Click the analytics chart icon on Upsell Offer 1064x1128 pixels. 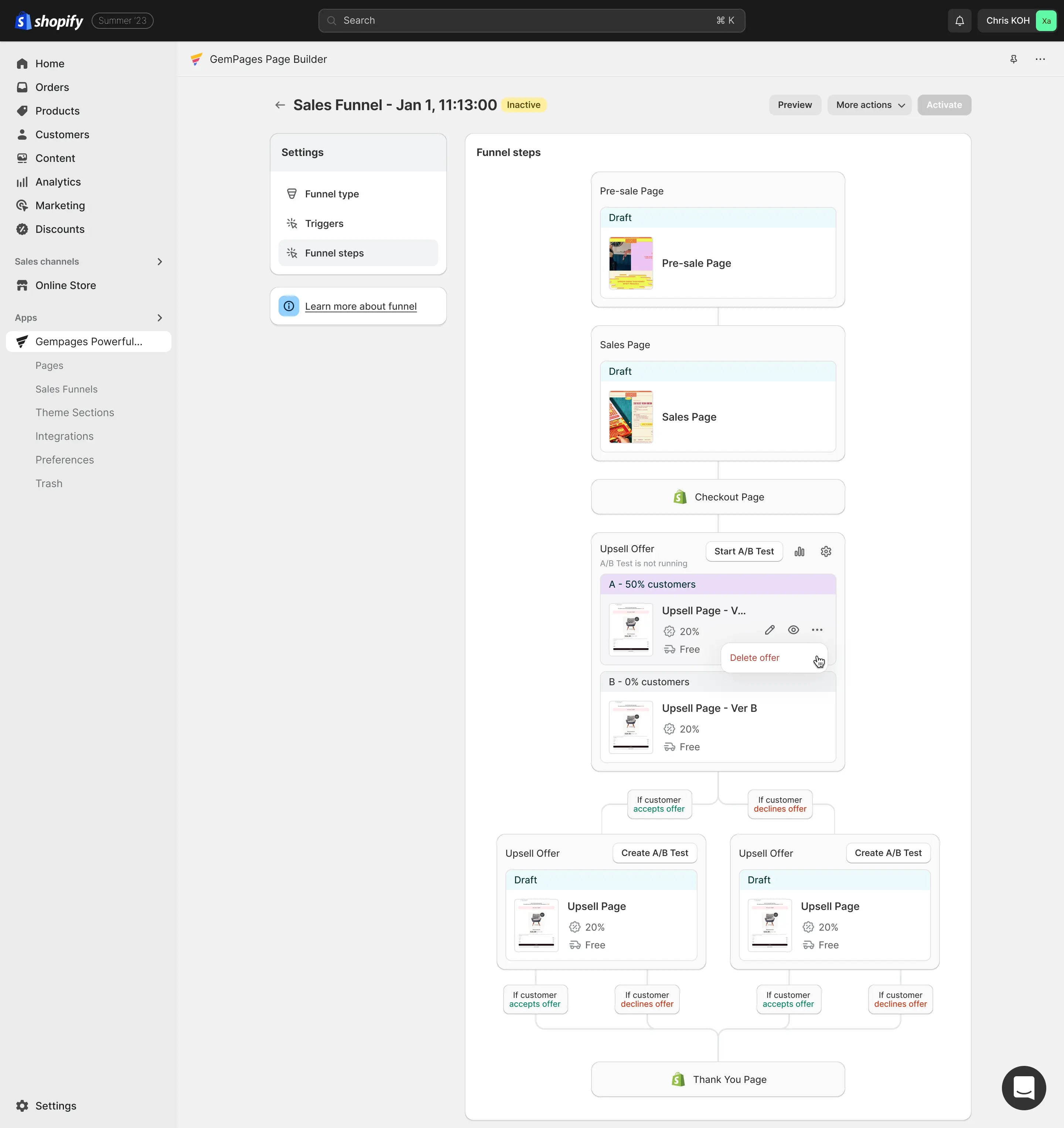800,551
